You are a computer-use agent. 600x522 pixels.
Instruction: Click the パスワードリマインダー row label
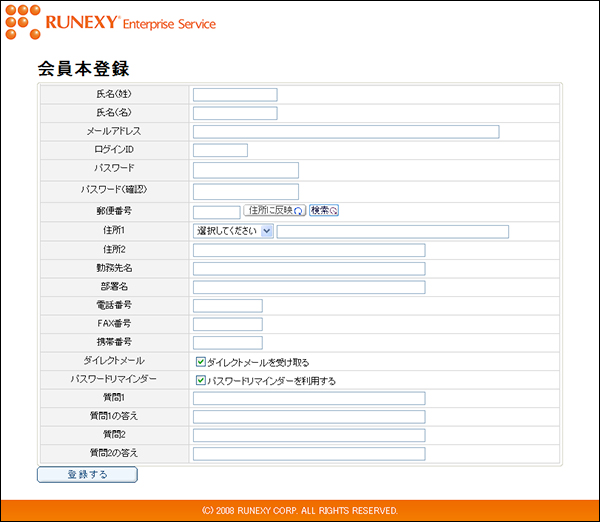114,379
